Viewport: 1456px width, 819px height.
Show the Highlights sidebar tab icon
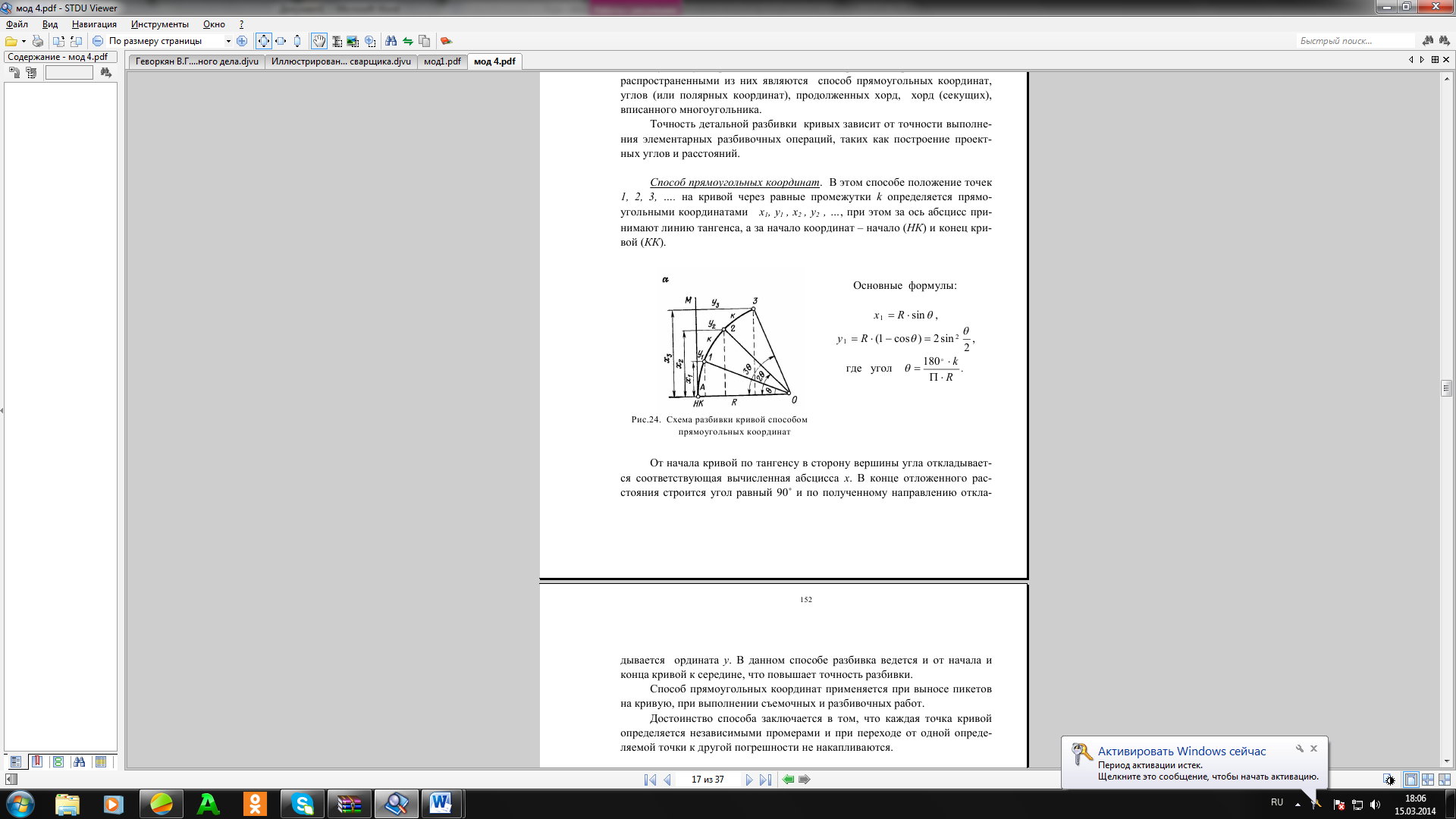click(101, 761)
